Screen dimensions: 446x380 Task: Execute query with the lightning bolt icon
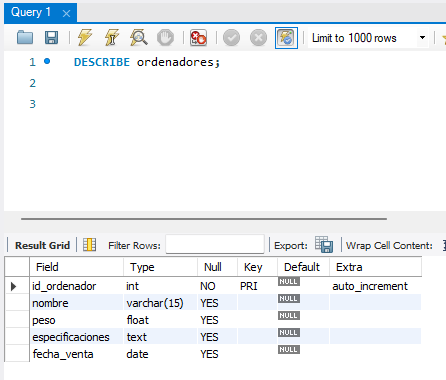(x=85, y=37)
